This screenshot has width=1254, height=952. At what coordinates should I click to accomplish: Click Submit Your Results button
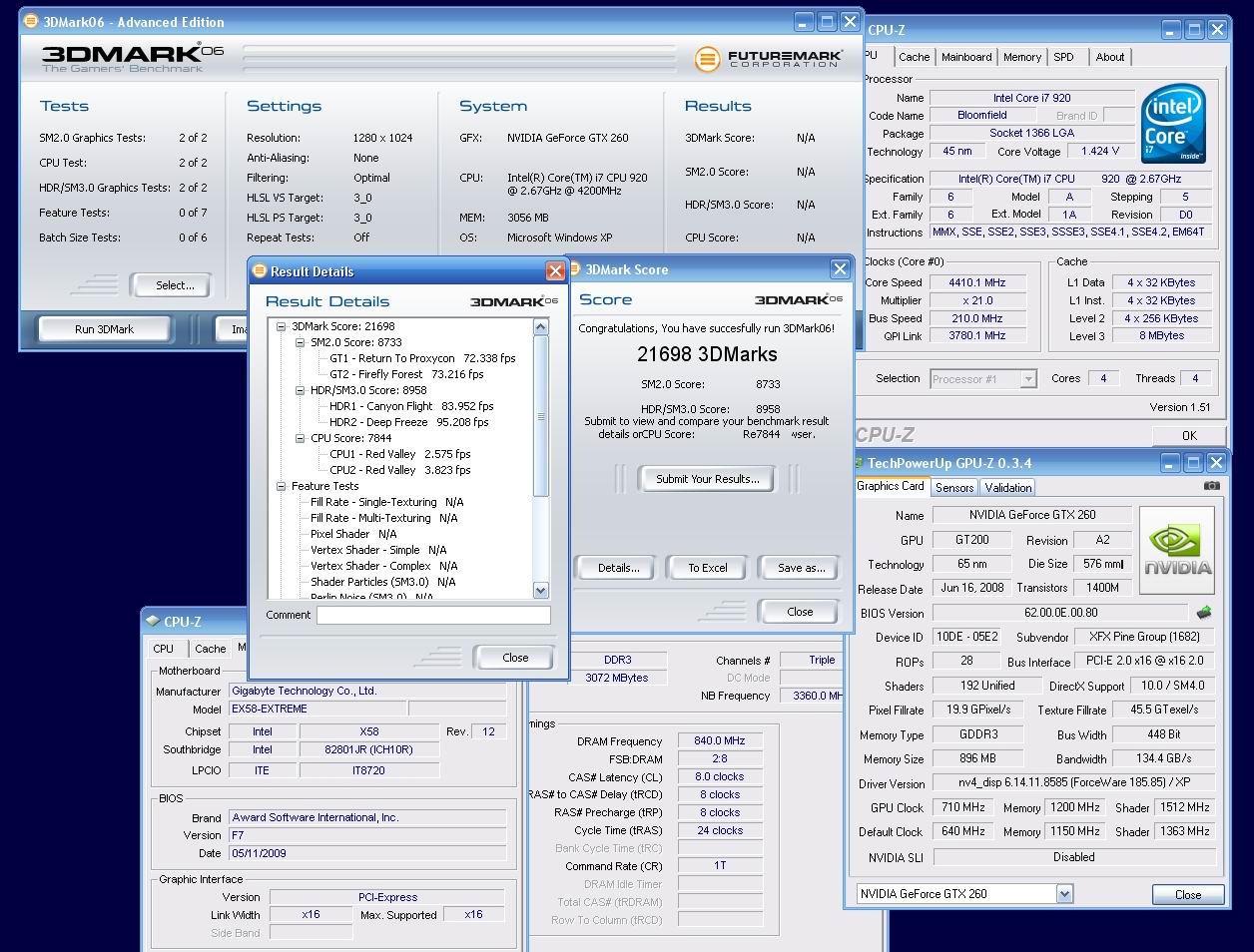pos(708,479)
